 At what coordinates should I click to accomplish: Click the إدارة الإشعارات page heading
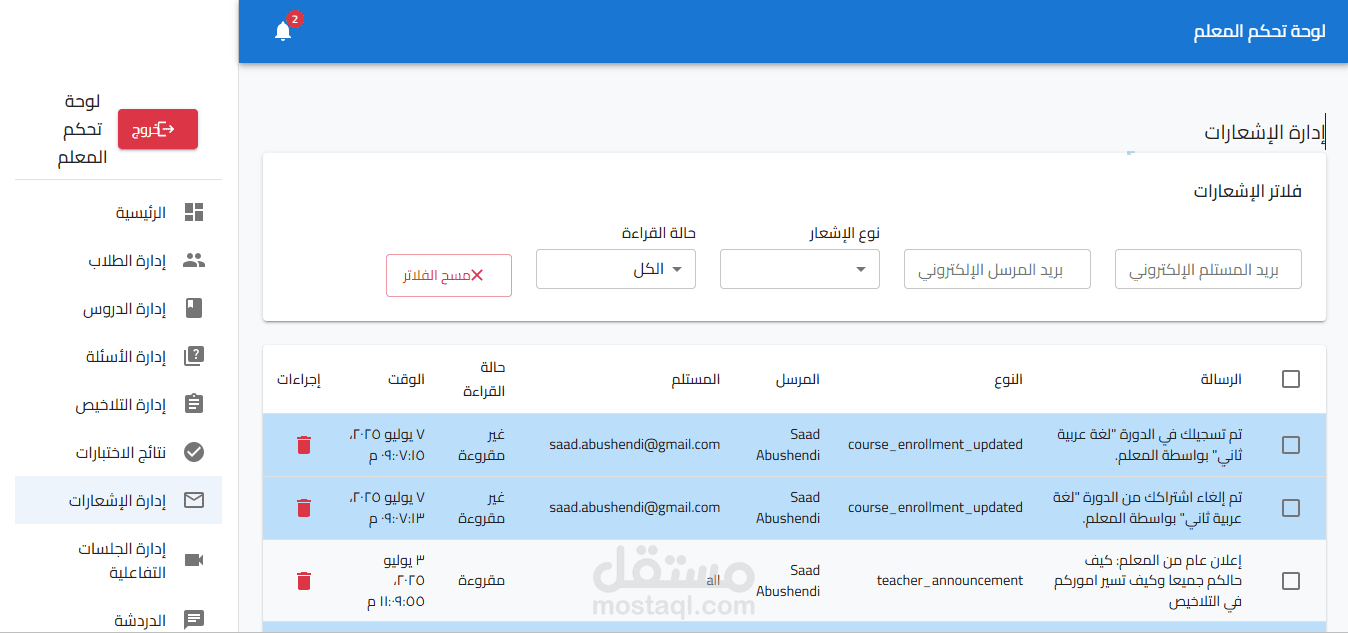(1264, 133)
